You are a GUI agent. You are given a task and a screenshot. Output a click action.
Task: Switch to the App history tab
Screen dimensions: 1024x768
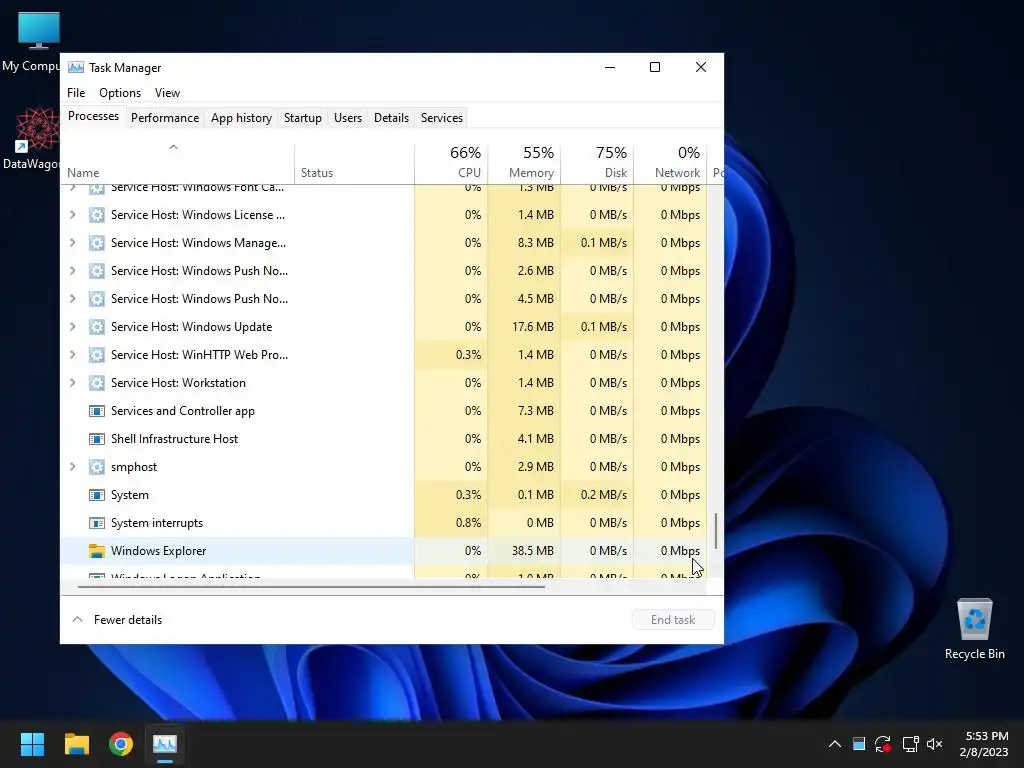coord(241,118)
